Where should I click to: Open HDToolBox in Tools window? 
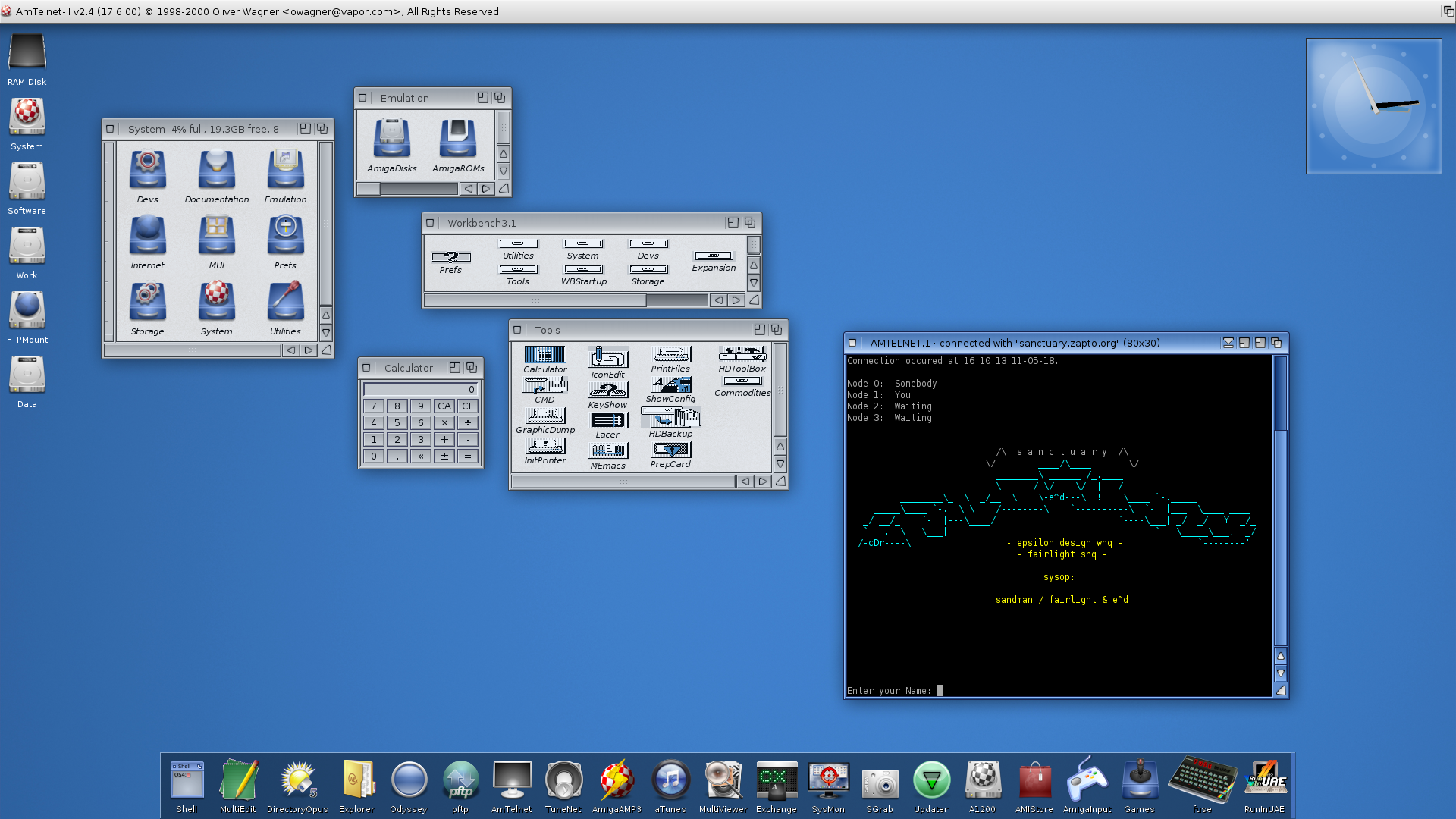742,355
